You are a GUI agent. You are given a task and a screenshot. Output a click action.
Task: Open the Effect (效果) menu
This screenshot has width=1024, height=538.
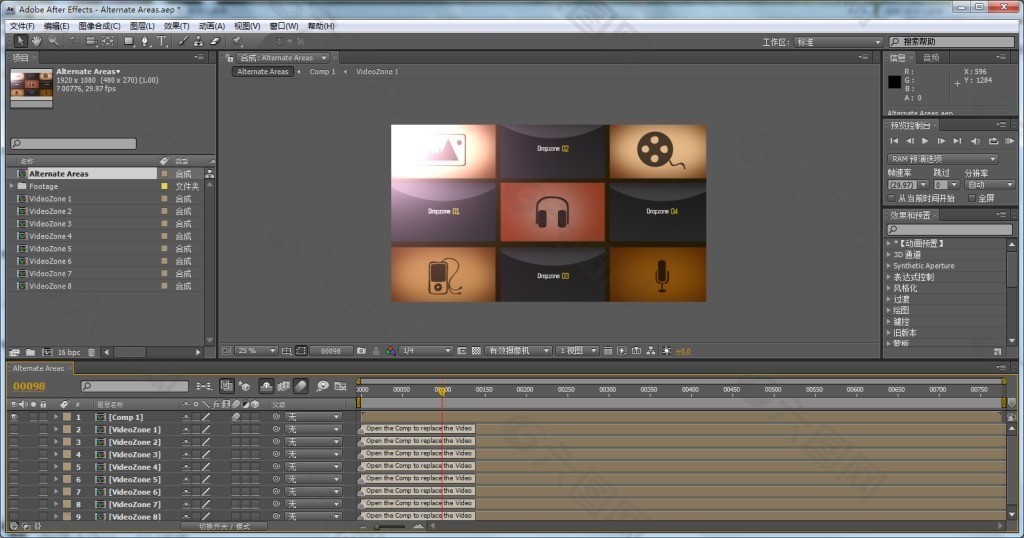(176, 26)
